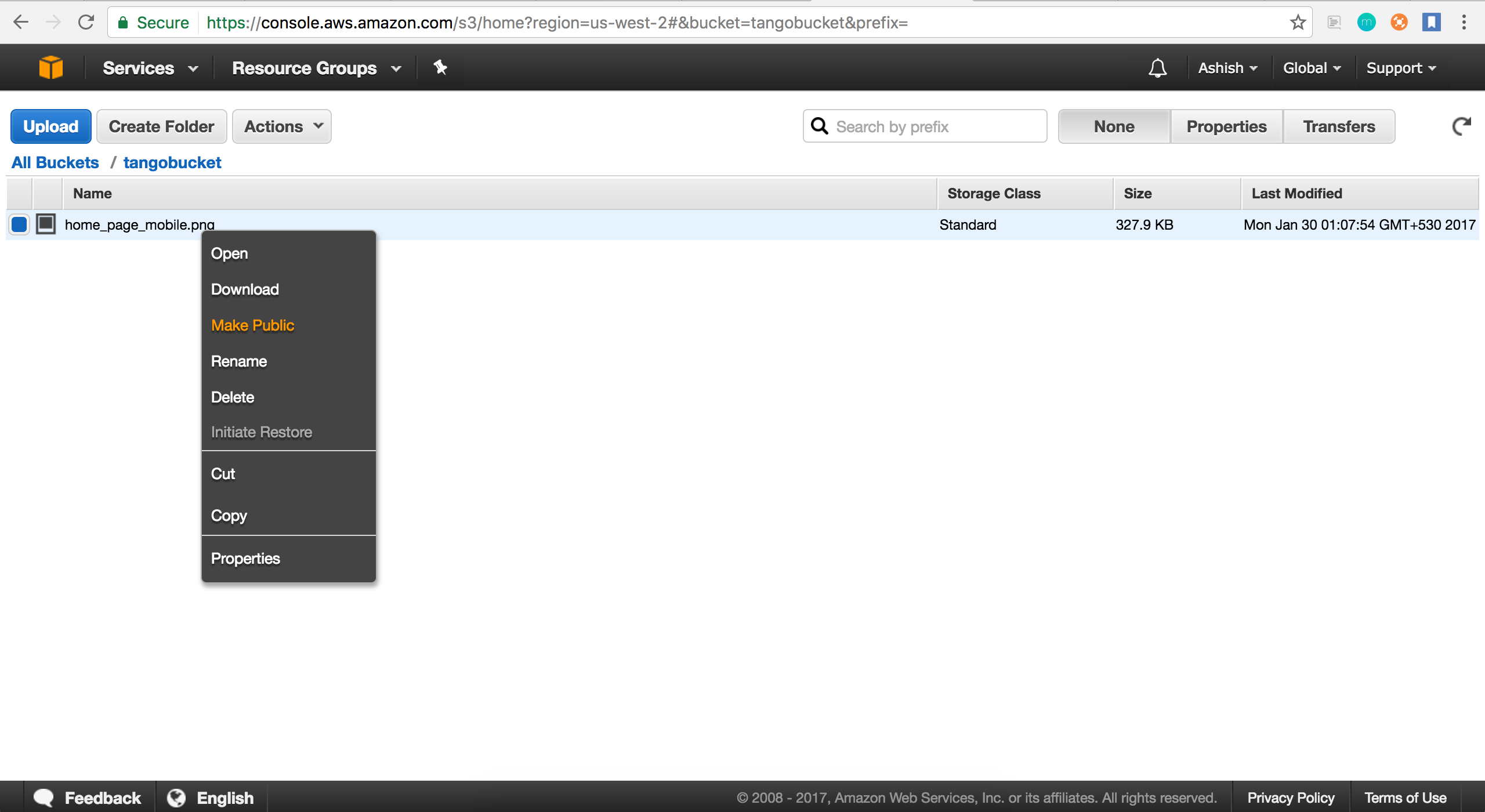
Task: Open the Support dropdown
Action: pos(1401,68)
